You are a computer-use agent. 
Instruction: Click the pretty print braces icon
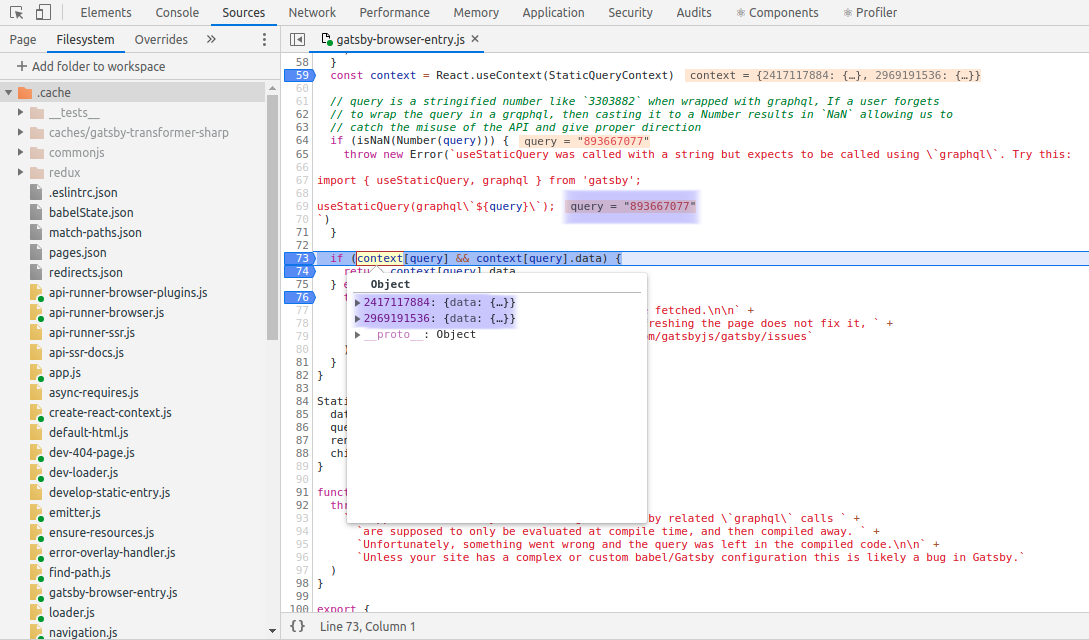[297, 626]
